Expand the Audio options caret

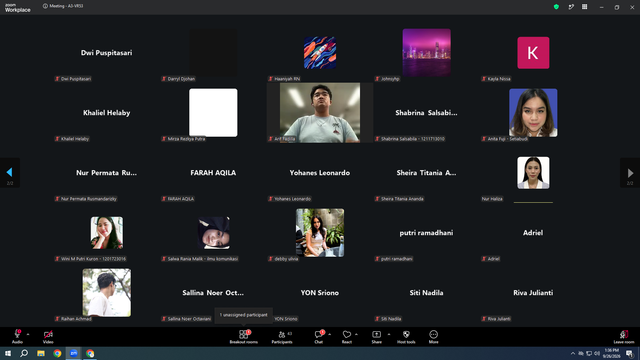pos(28,334)
